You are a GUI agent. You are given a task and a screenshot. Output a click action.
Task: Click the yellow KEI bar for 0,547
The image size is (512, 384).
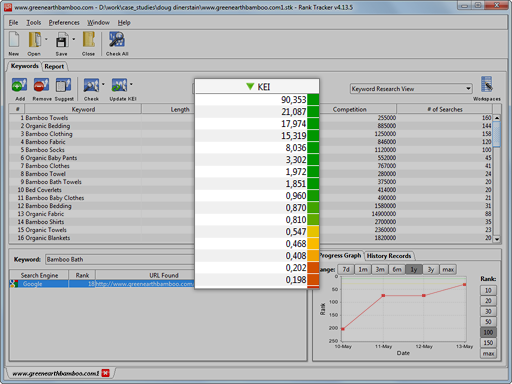coord(313,232)
